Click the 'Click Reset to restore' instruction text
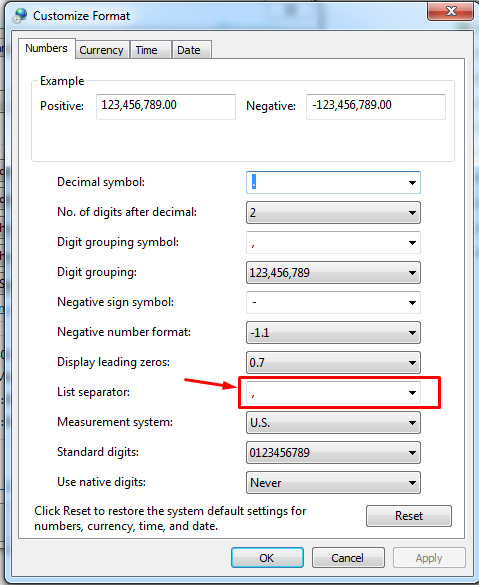The width and height of the screenshot is (479, 585). [170, 518]
